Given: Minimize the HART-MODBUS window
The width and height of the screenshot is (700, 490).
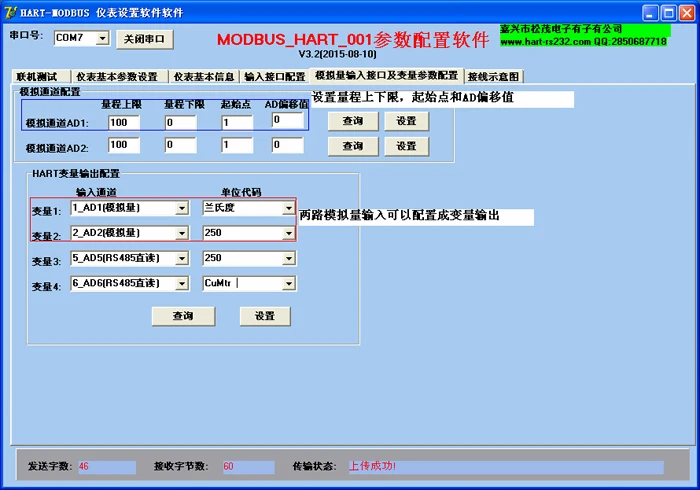Looking at the screenshot, I should [650, 13].
